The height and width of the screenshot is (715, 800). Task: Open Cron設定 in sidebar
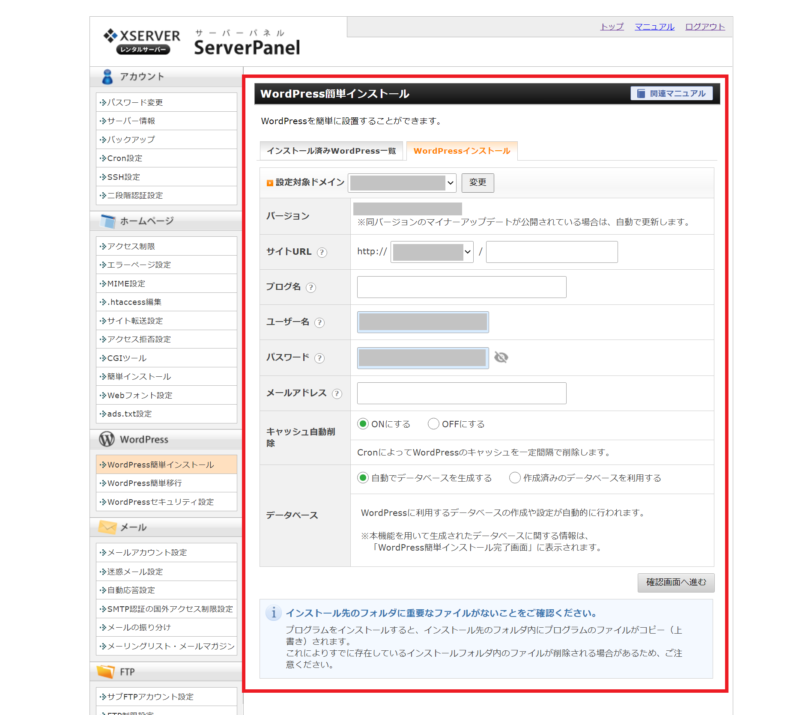166,158
